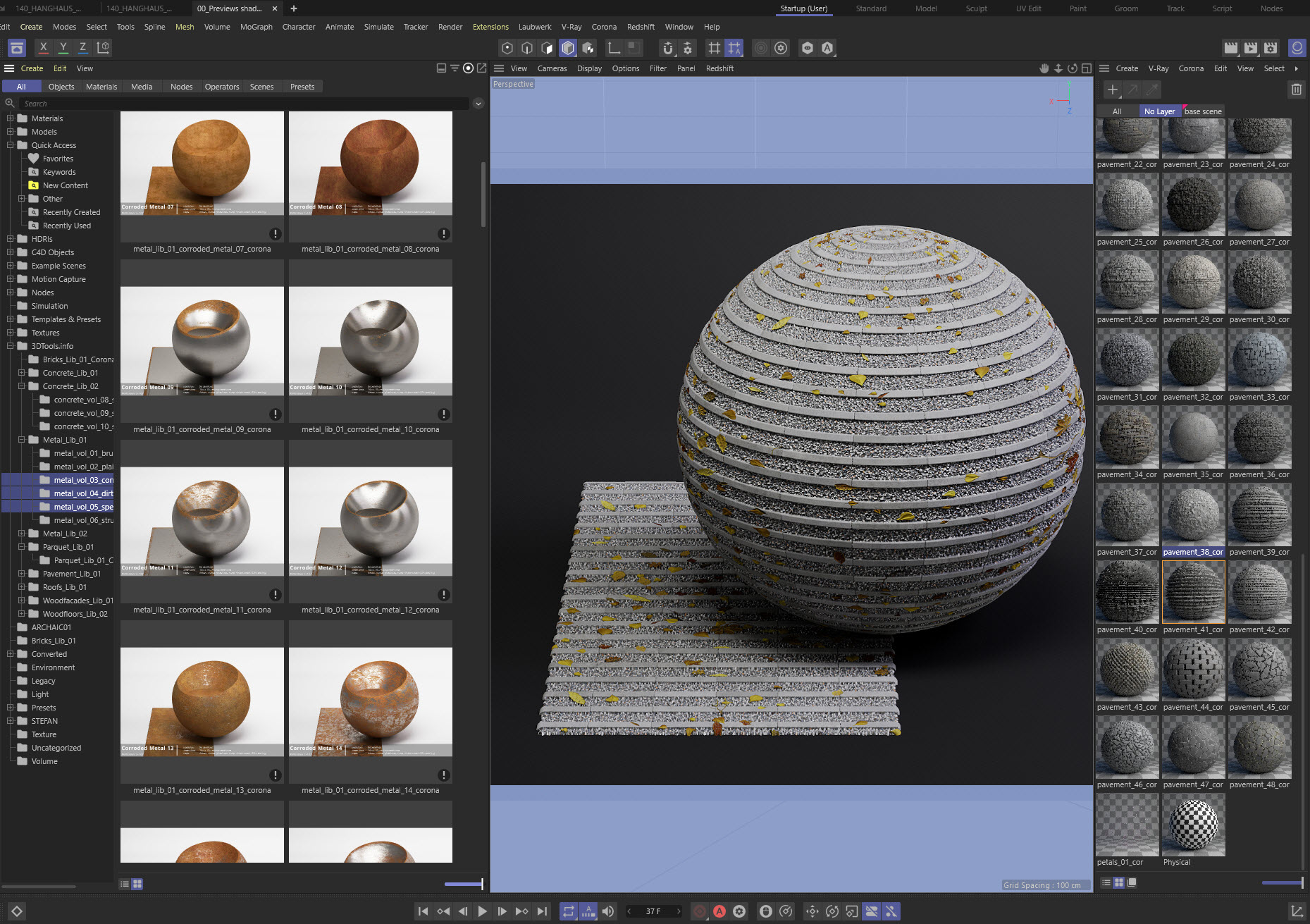
Task: Click Go to Start playback button
Action: pos(423,911)
